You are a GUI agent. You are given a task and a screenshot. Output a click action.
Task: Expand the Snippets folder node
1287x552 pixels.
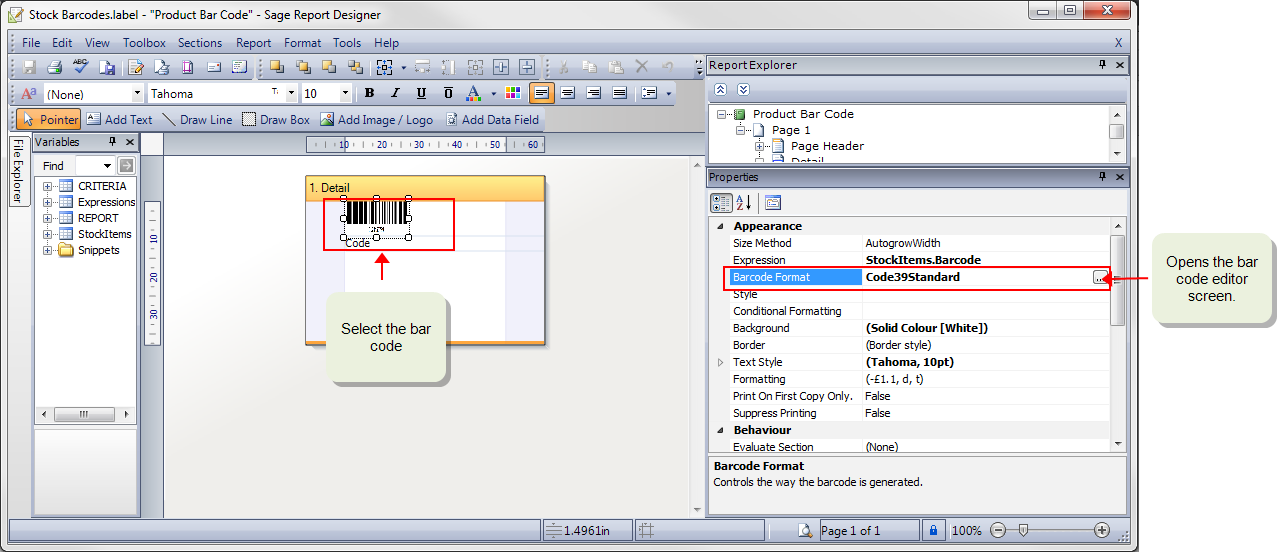coord(47,250)
